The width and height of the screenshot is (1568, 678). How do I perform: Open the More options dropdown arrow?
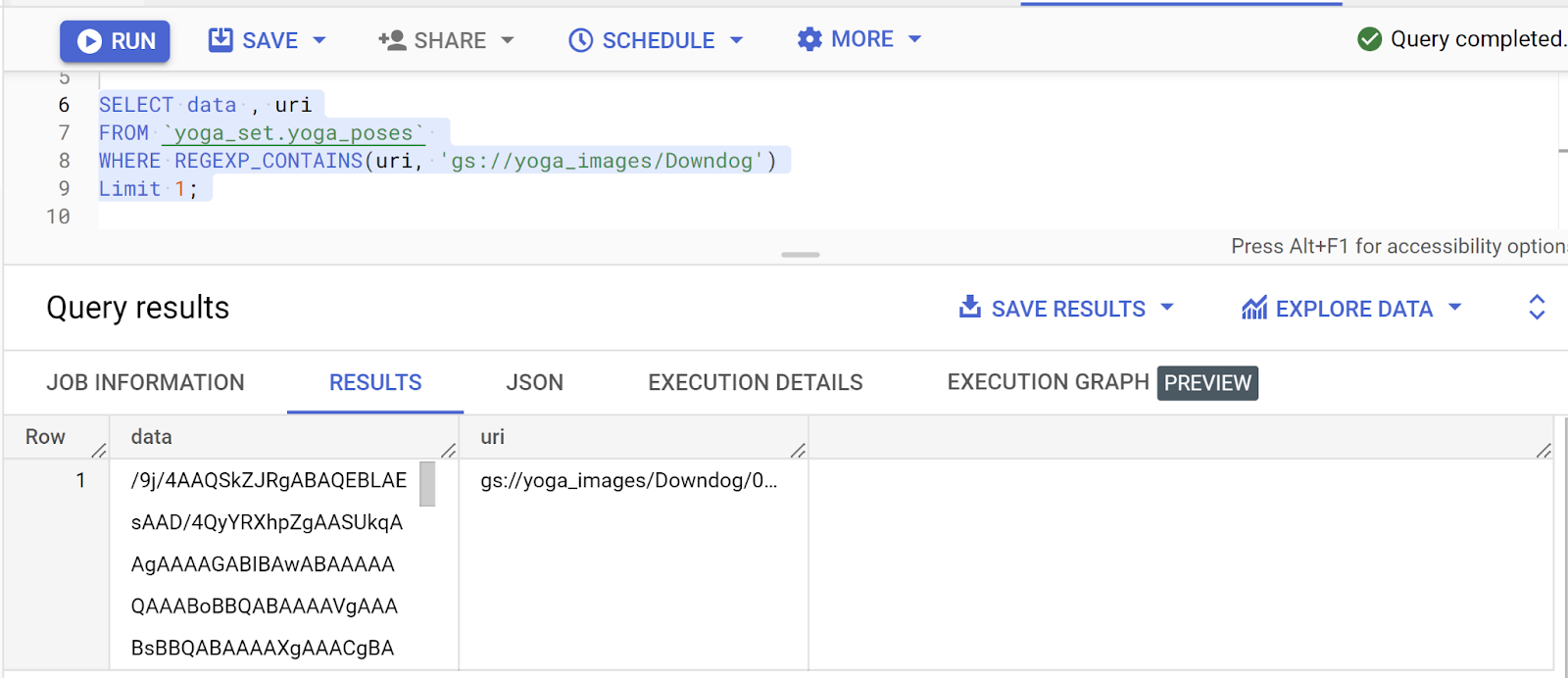click(x=915, y=39)
